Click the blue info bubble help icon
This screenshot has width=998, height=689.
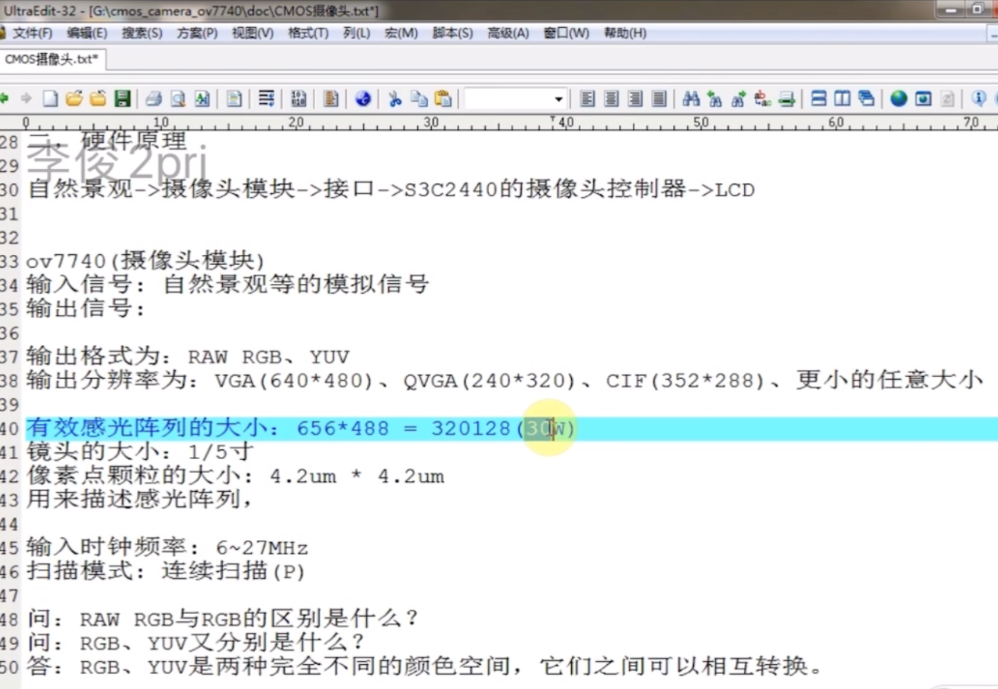point(979,99)
